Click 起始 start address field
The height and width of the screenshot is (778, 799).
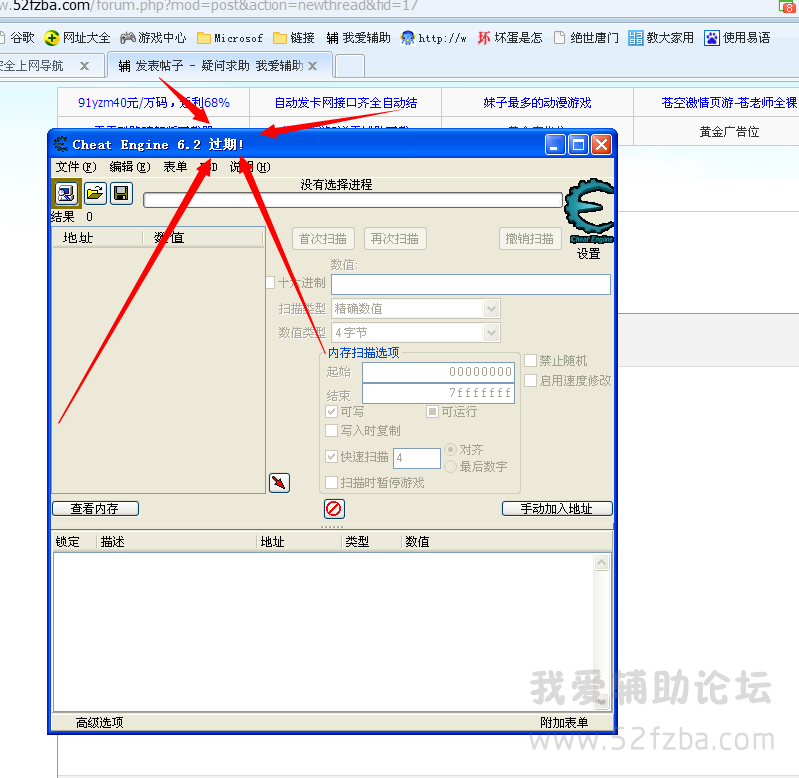438,372
